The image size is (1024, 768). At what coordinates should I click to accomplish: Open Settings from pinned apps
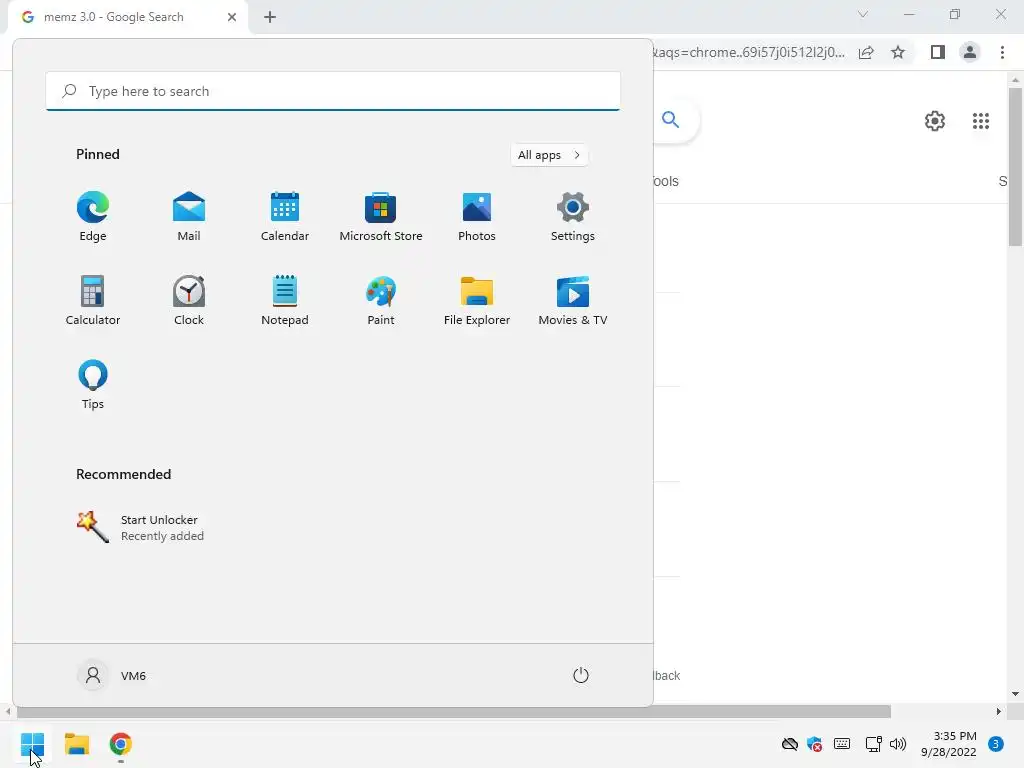(573, 217)
